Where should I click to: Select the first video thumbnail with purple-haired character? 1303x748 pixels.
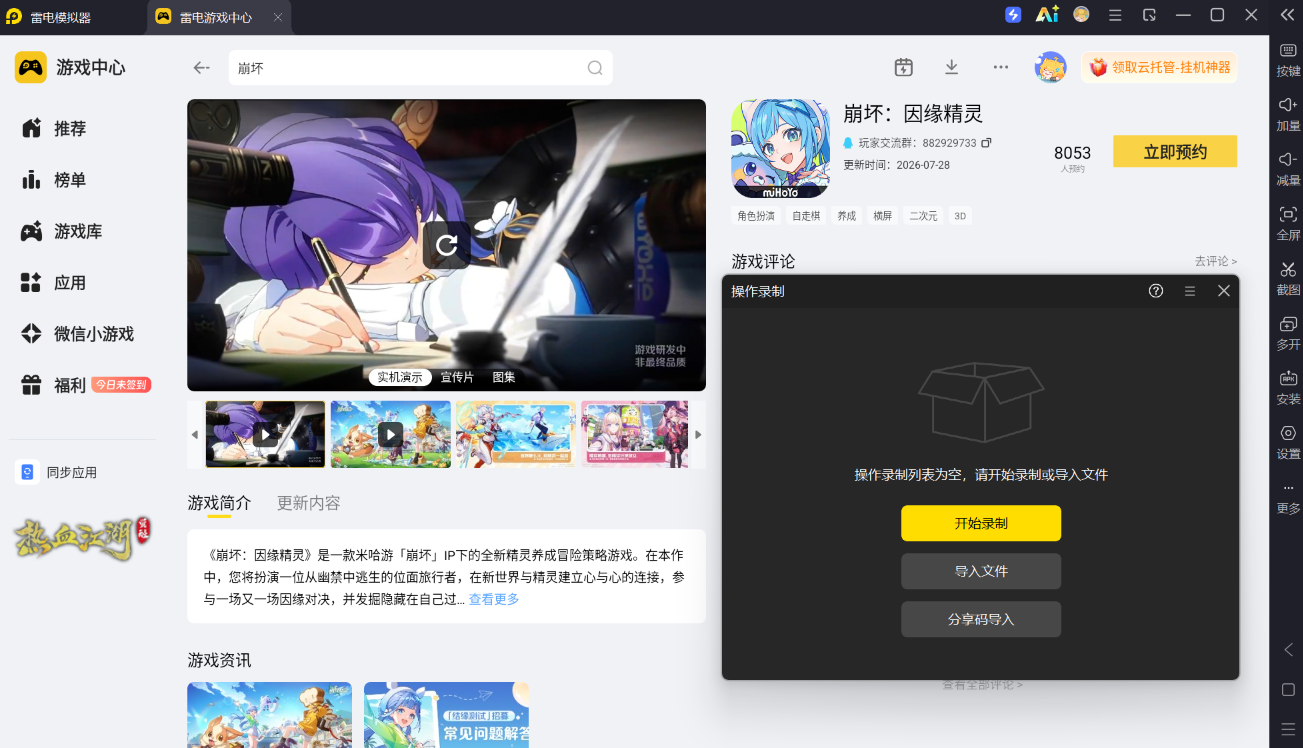click(x=265, y=434)
